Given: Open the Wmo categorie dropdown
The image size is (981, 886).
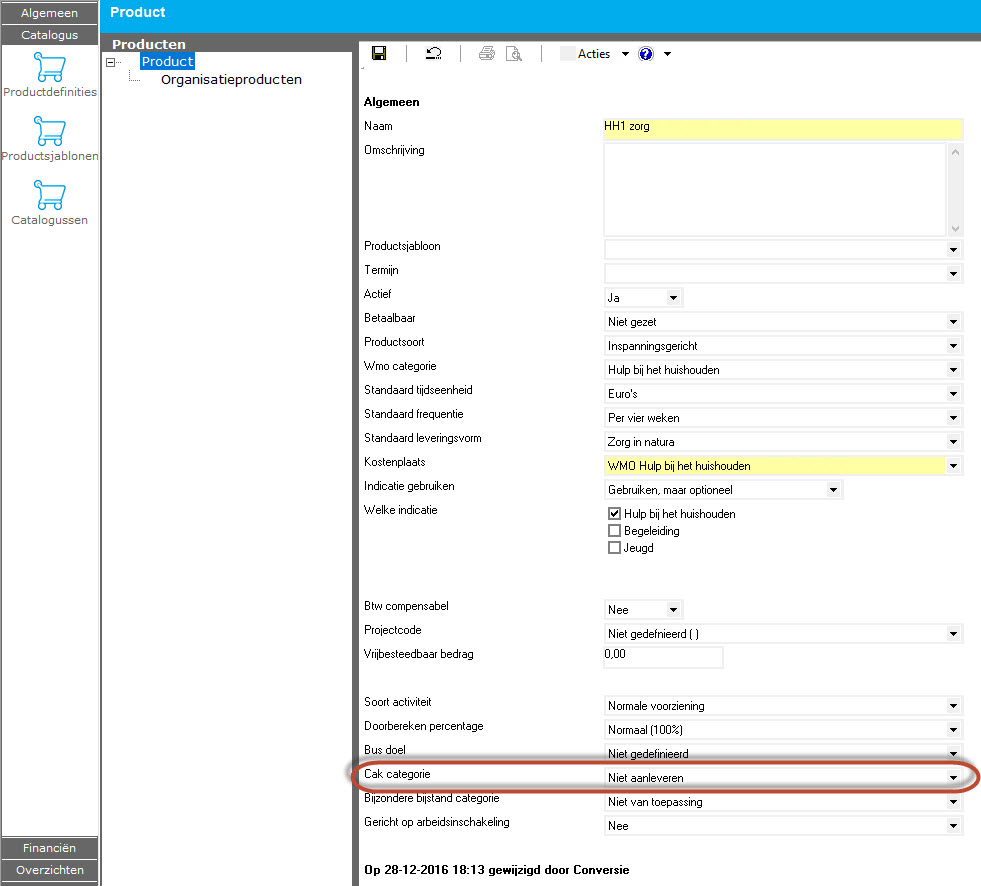Looking at the screenshot, I should pos(954,370).
